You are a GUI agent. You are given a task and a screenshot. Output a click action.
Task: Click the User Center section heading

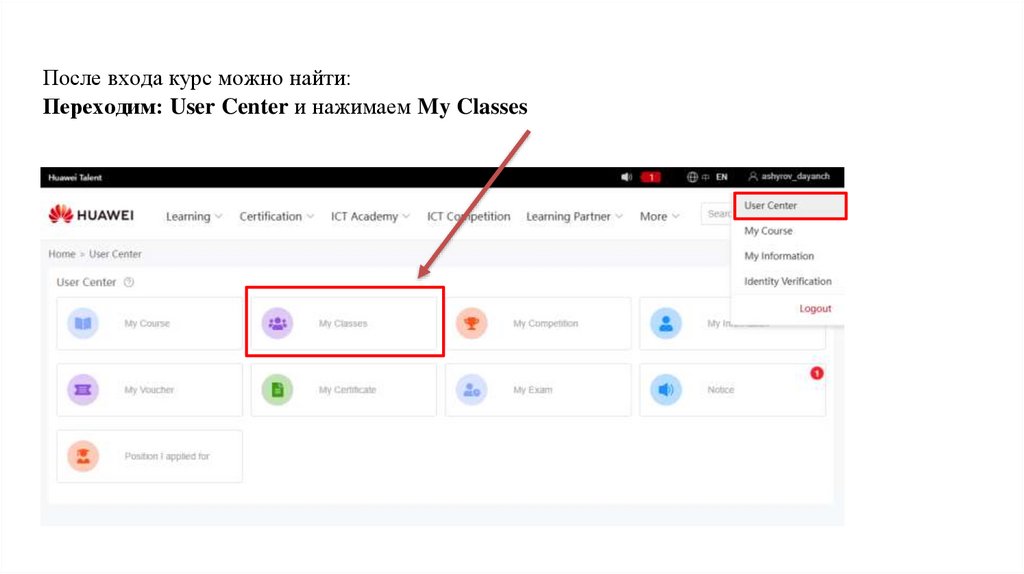(x=86, y=282)
